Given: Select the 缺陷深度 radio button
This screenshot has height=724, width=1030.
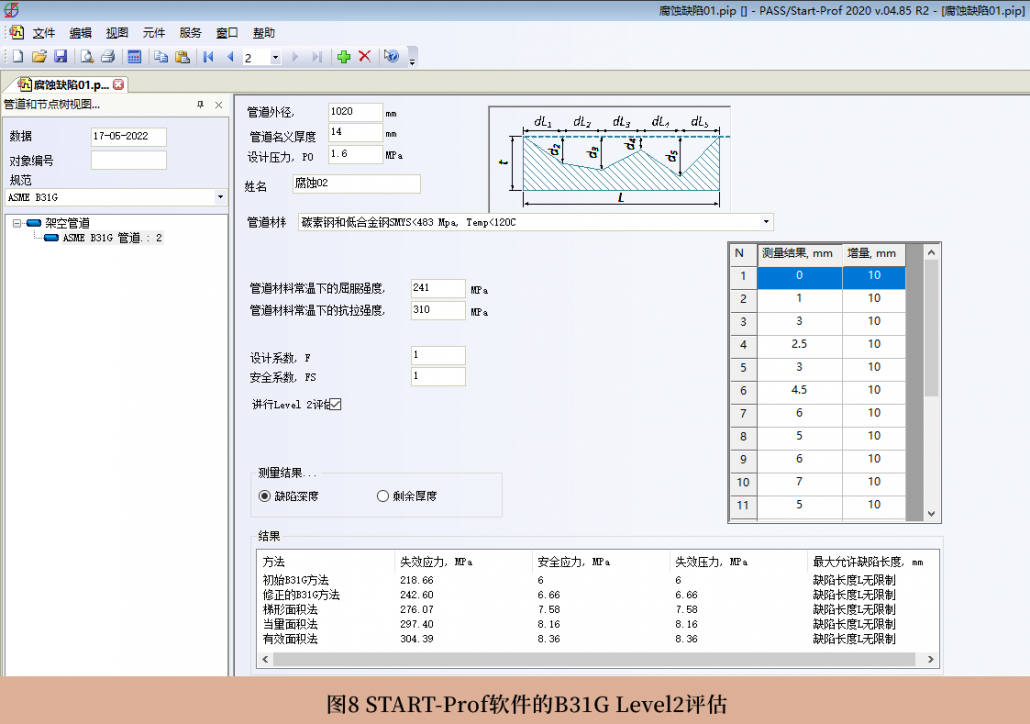Looking at the screenshot, I should coord(265,496).
